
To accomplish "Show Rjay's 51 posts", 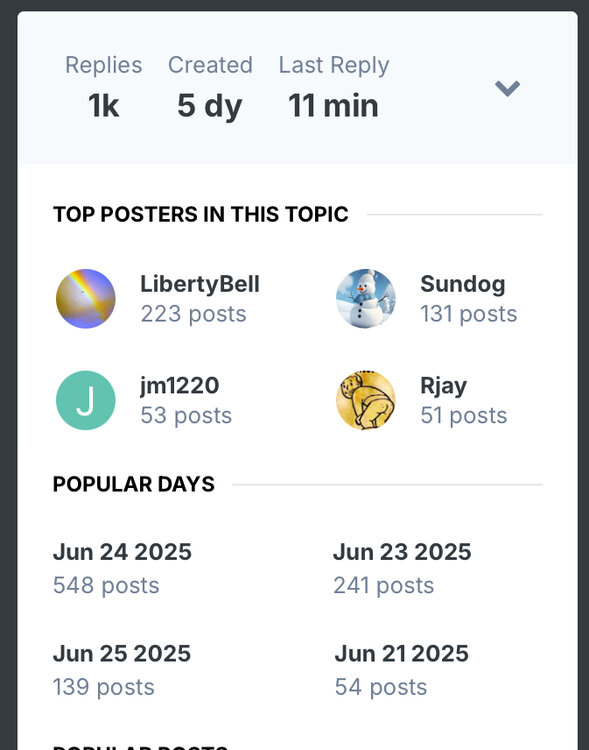I will pyautogui.click(x=463, y=416).
